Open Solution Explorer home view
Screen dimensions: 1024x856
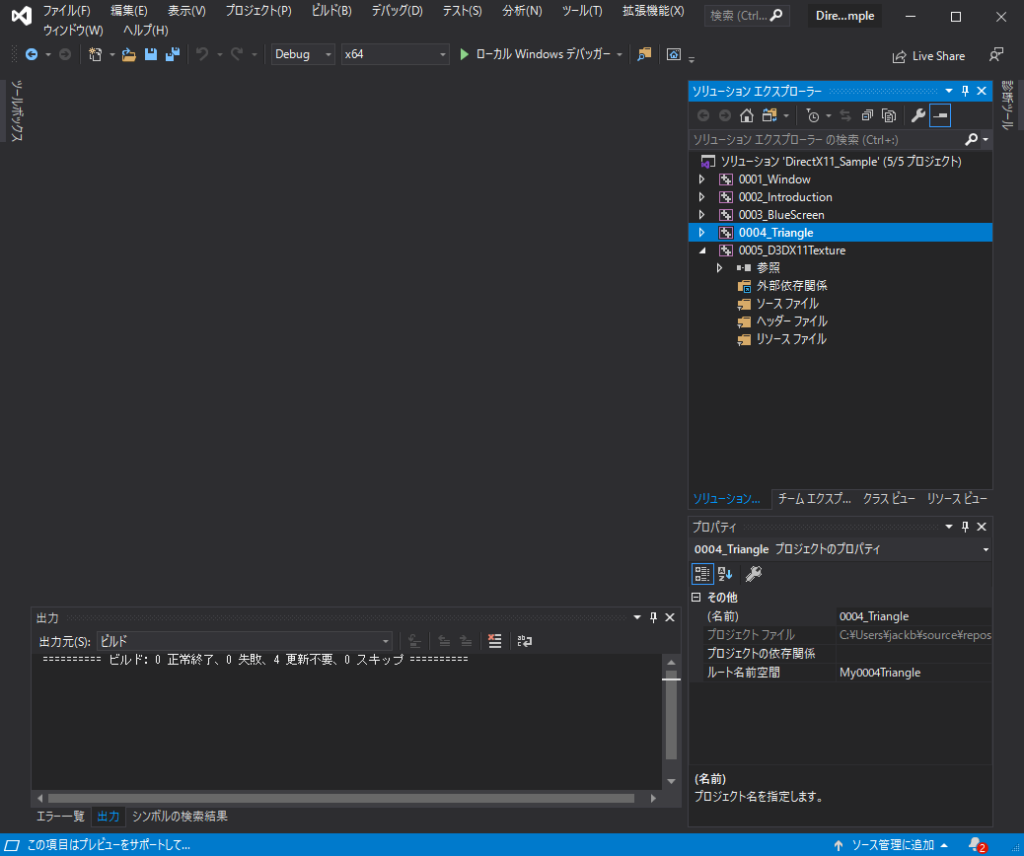point(748,115)
